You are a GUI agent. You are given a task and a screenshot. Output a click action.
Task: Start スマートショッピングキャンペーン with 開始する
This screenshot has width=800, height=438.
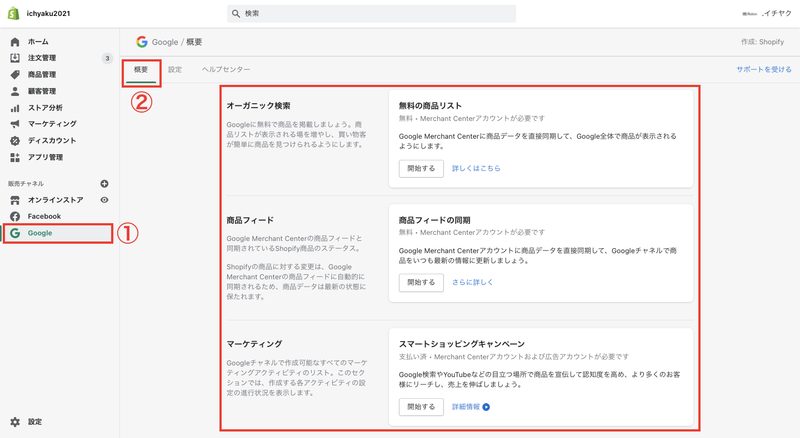point(421,407)
